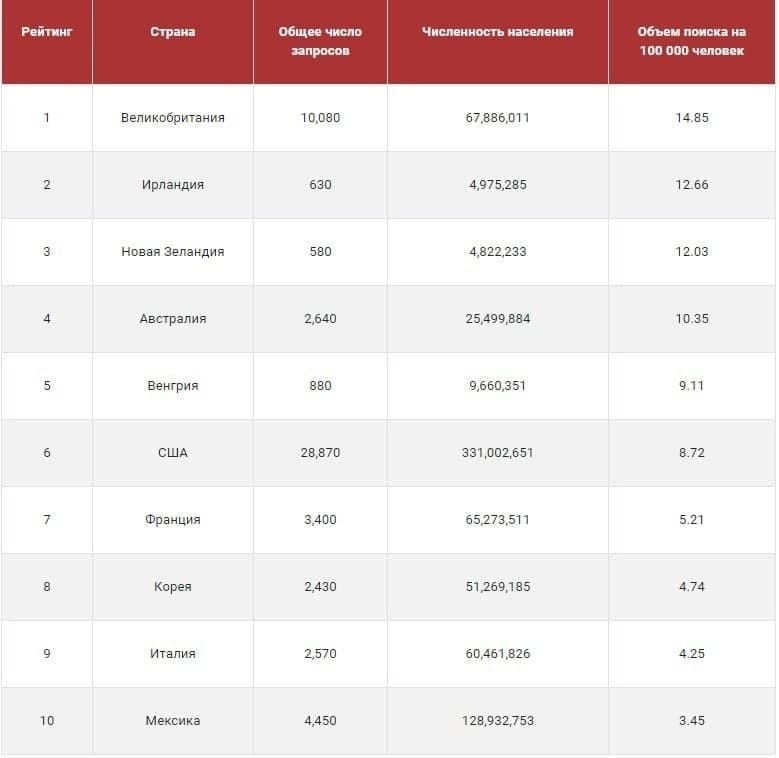Click the Новая Зеландия cell
This screenshot has width=779, height=758.
point(173,252)
